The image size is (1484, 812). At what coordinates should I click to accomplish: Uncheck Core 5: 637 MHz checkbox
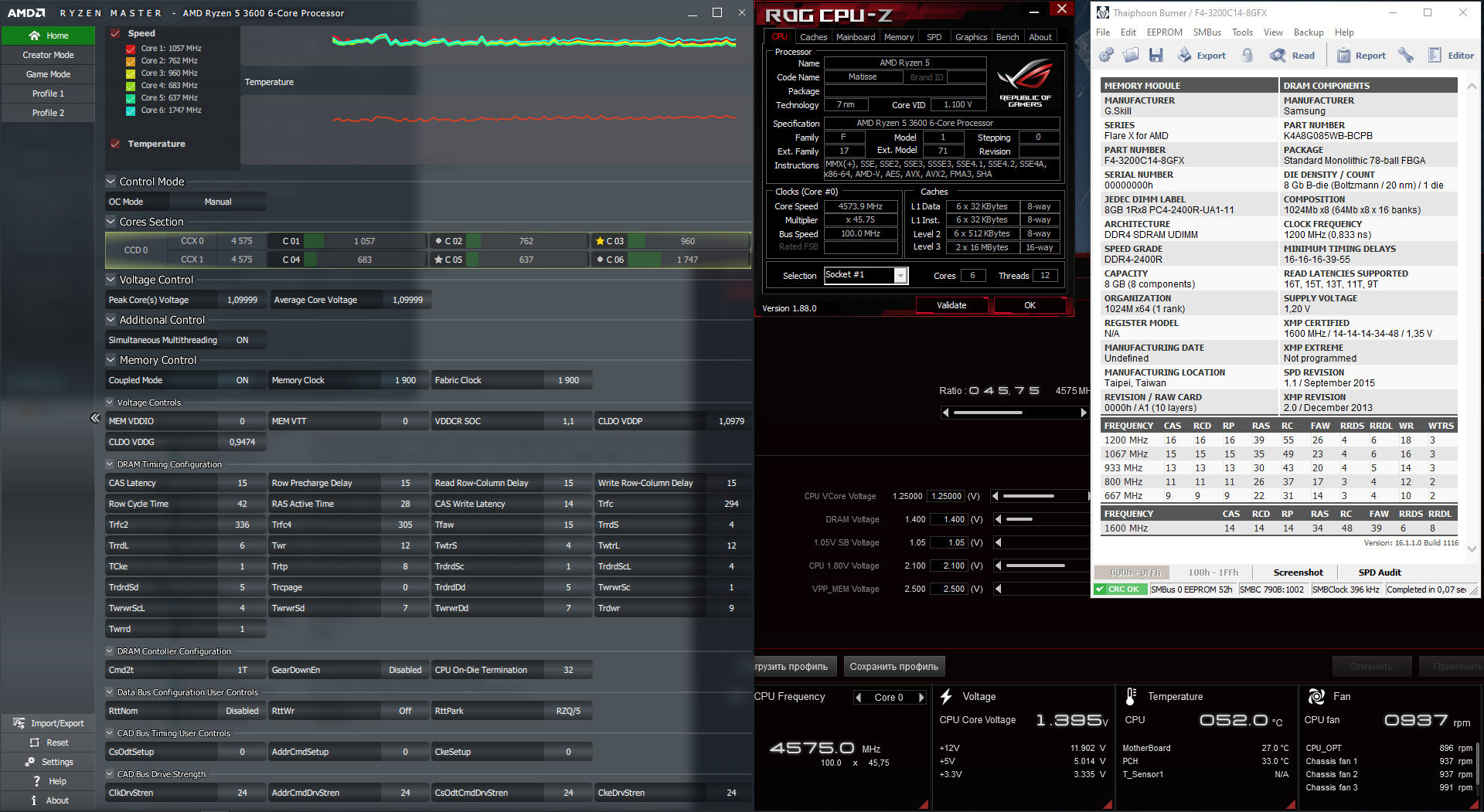pos(131,98)
